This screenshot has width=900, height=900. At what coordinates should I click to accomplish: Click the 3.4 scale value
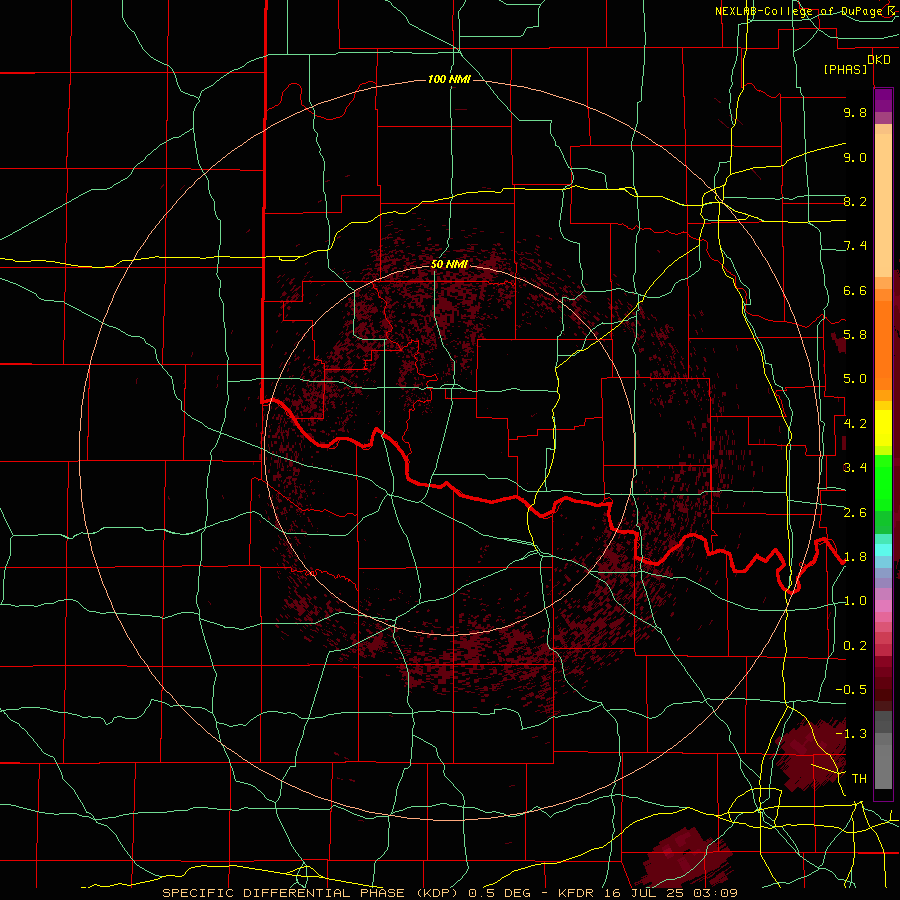pyautogui.click(x=855, y=468)
